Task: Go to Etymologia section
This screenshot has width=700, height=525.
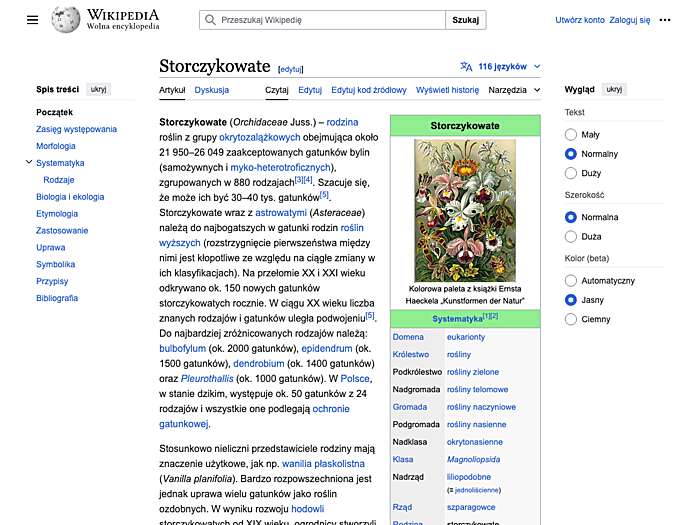Action: click(57, 214)
